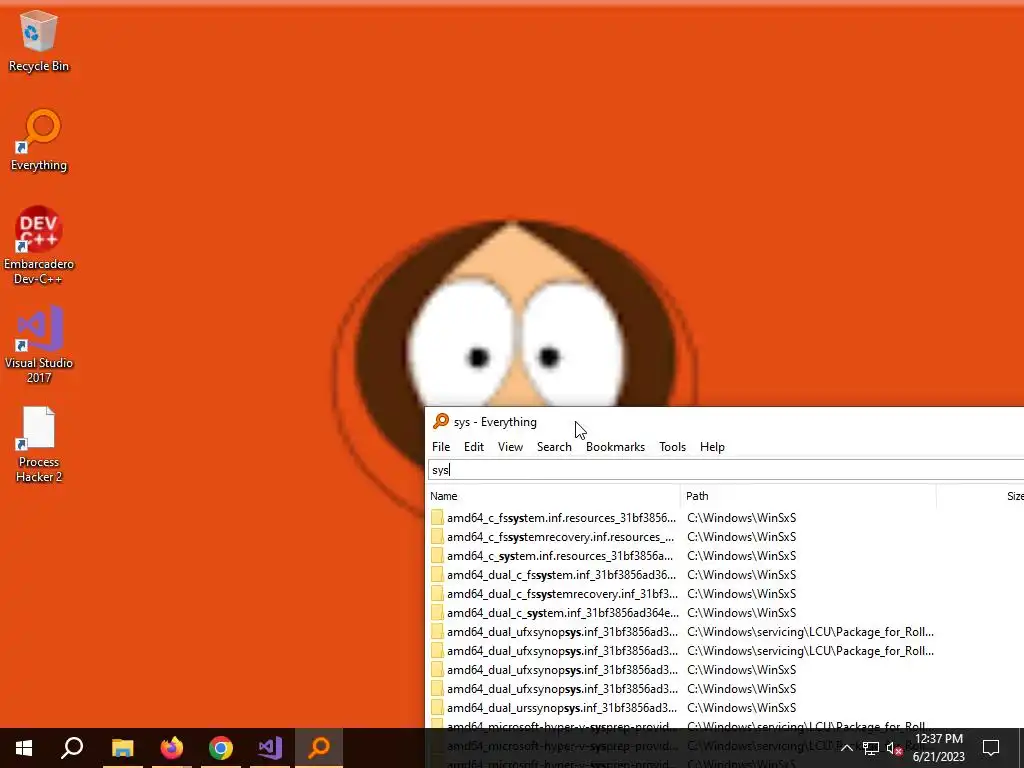
Task: Sort results by the Path column
Action: click(x=808, y=496)
